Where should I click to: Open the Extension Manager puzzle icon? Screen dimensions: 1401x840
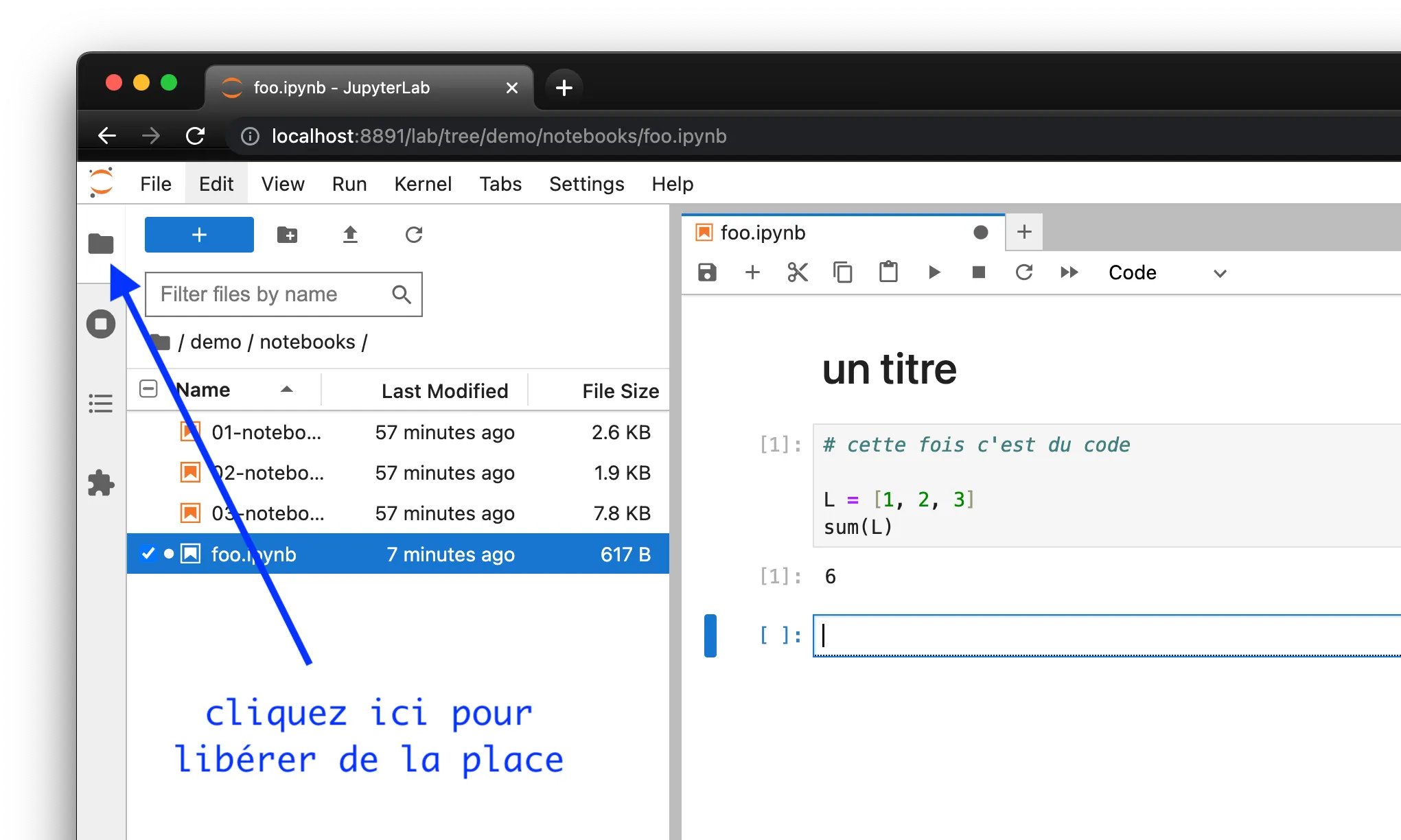click(101, 483)
